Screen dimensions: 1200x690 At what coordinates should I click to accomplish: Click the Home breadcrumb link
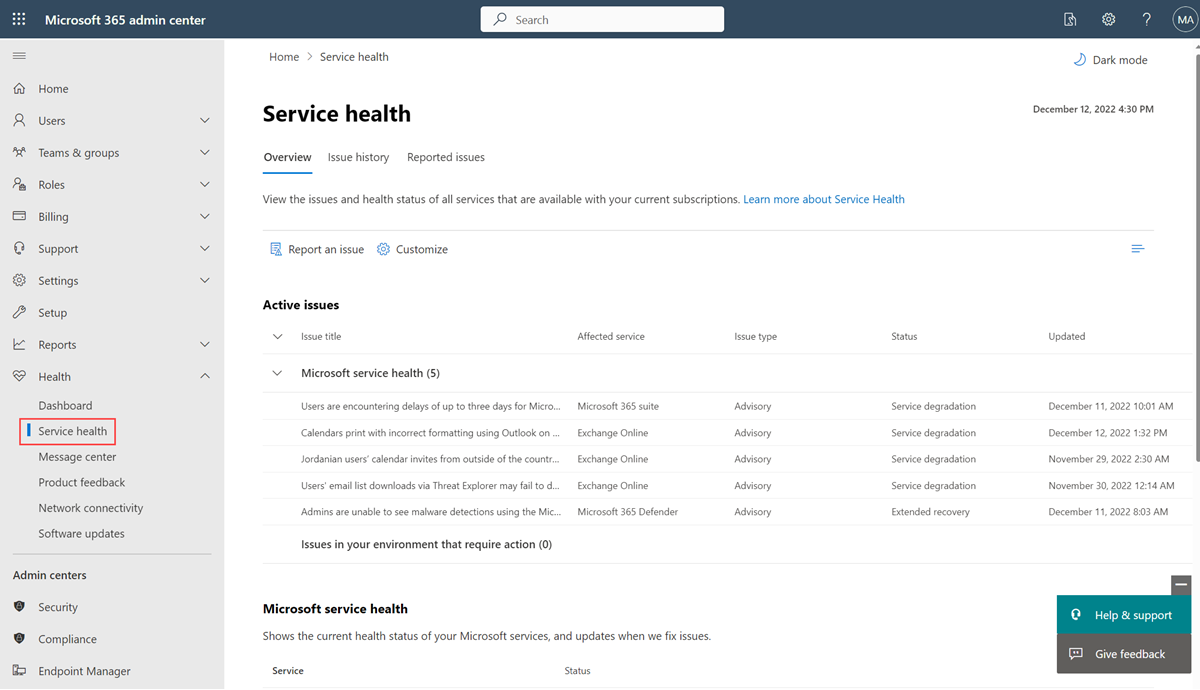(284, 57)
